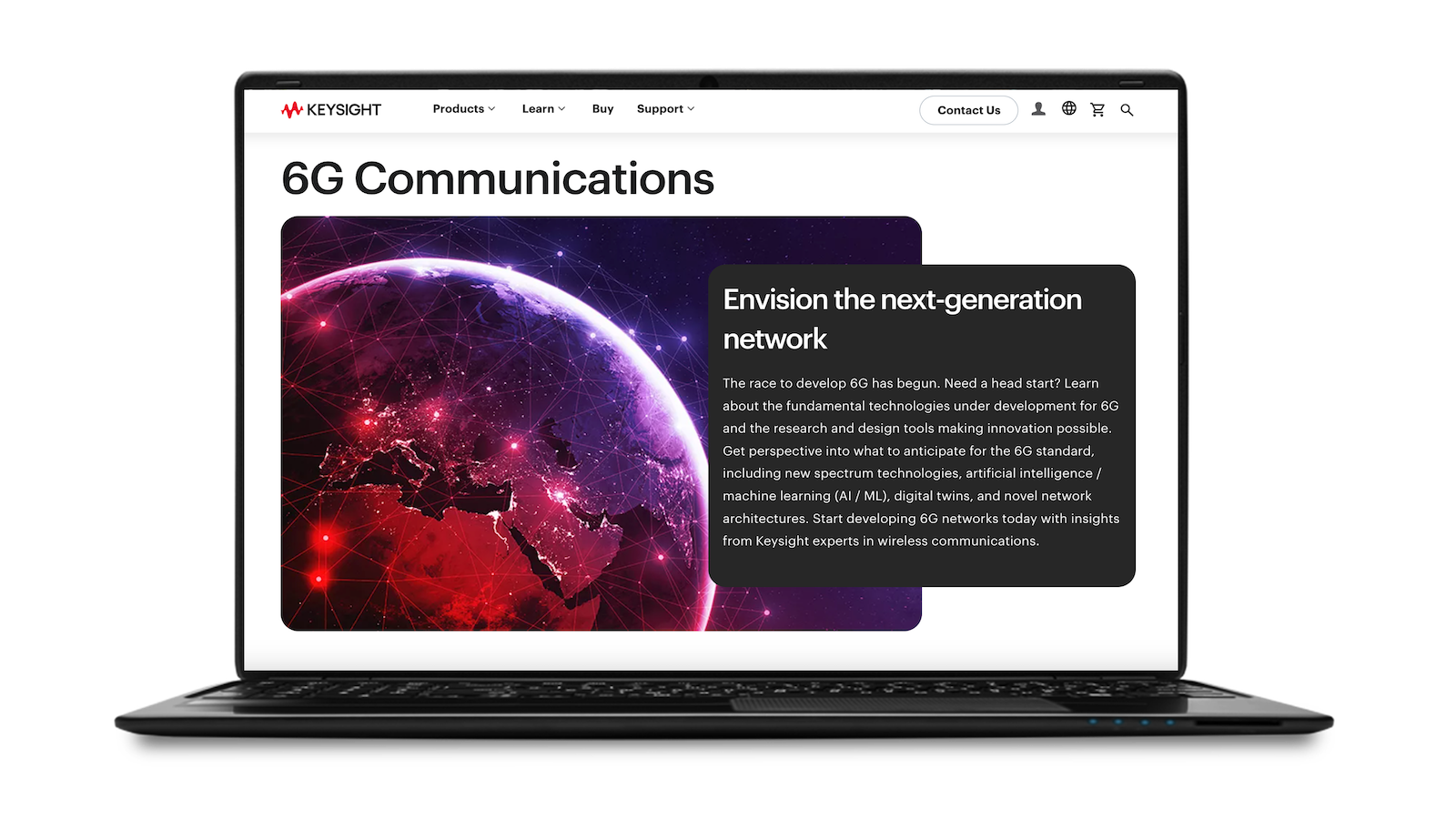1456x819 pixels.
Task: Click the 'Envision the next-generation network' heading
Action: 901,318
